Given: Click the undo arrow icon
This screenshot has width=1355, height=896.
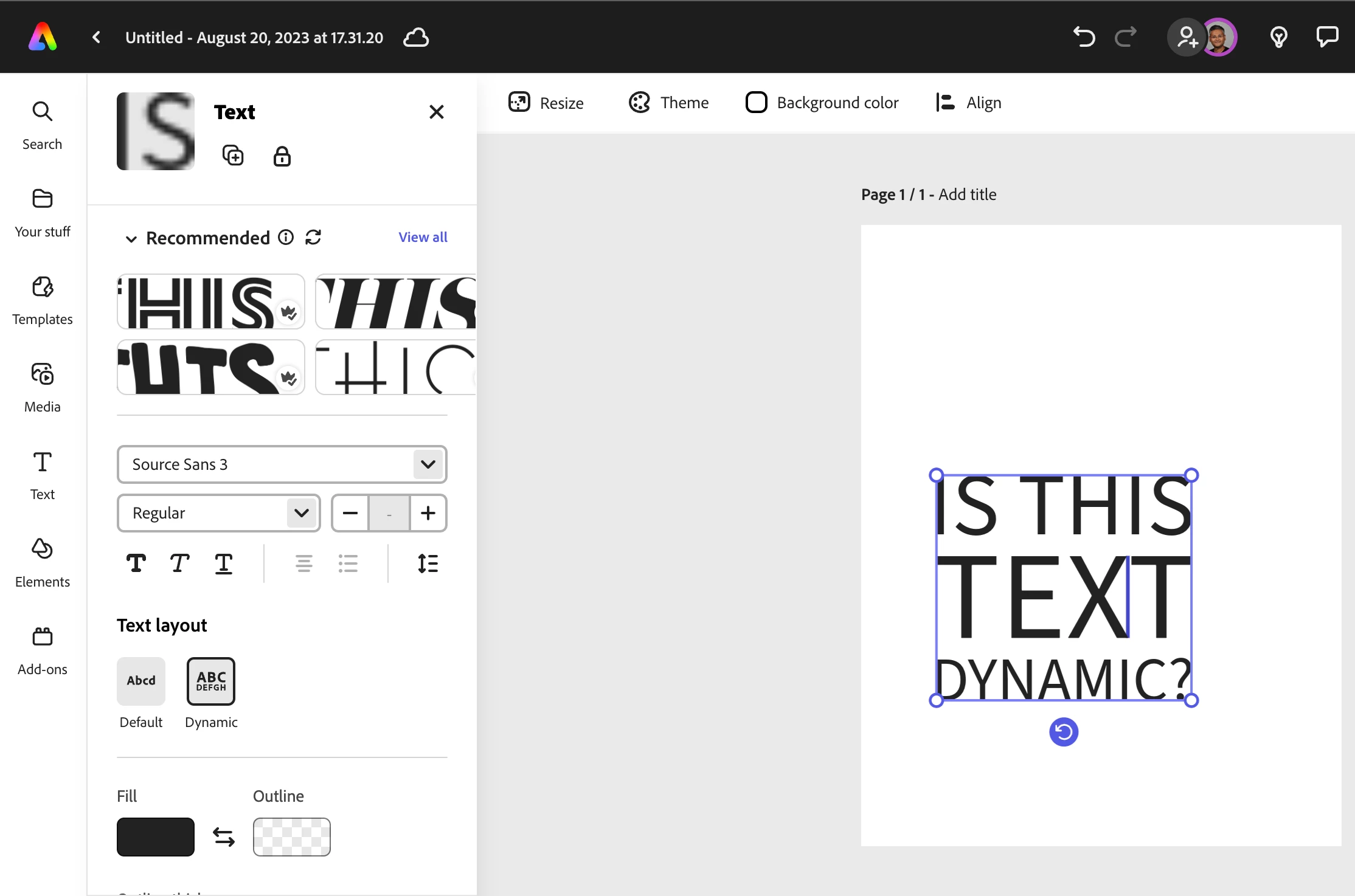Looking at the screenshot, I should [x=1084, y=37].
